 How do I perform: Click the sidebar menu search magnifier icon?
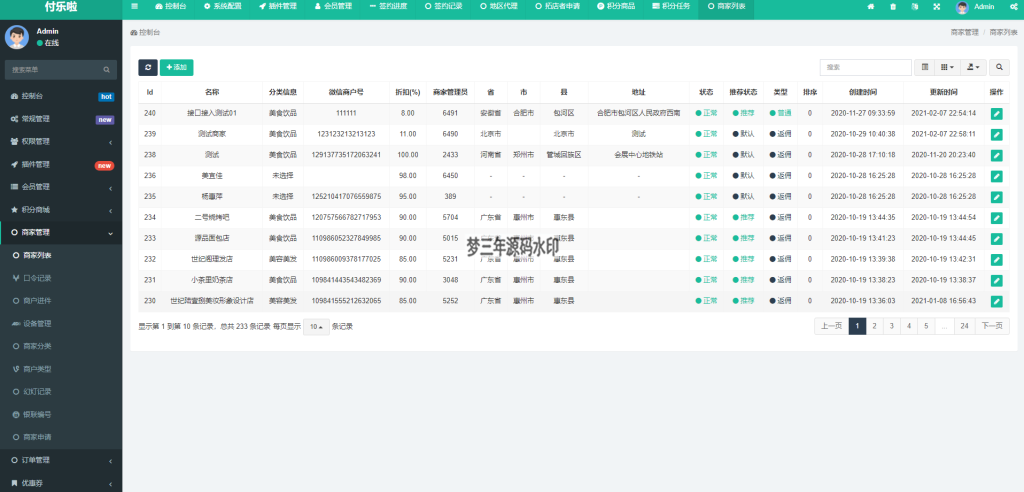106,70
